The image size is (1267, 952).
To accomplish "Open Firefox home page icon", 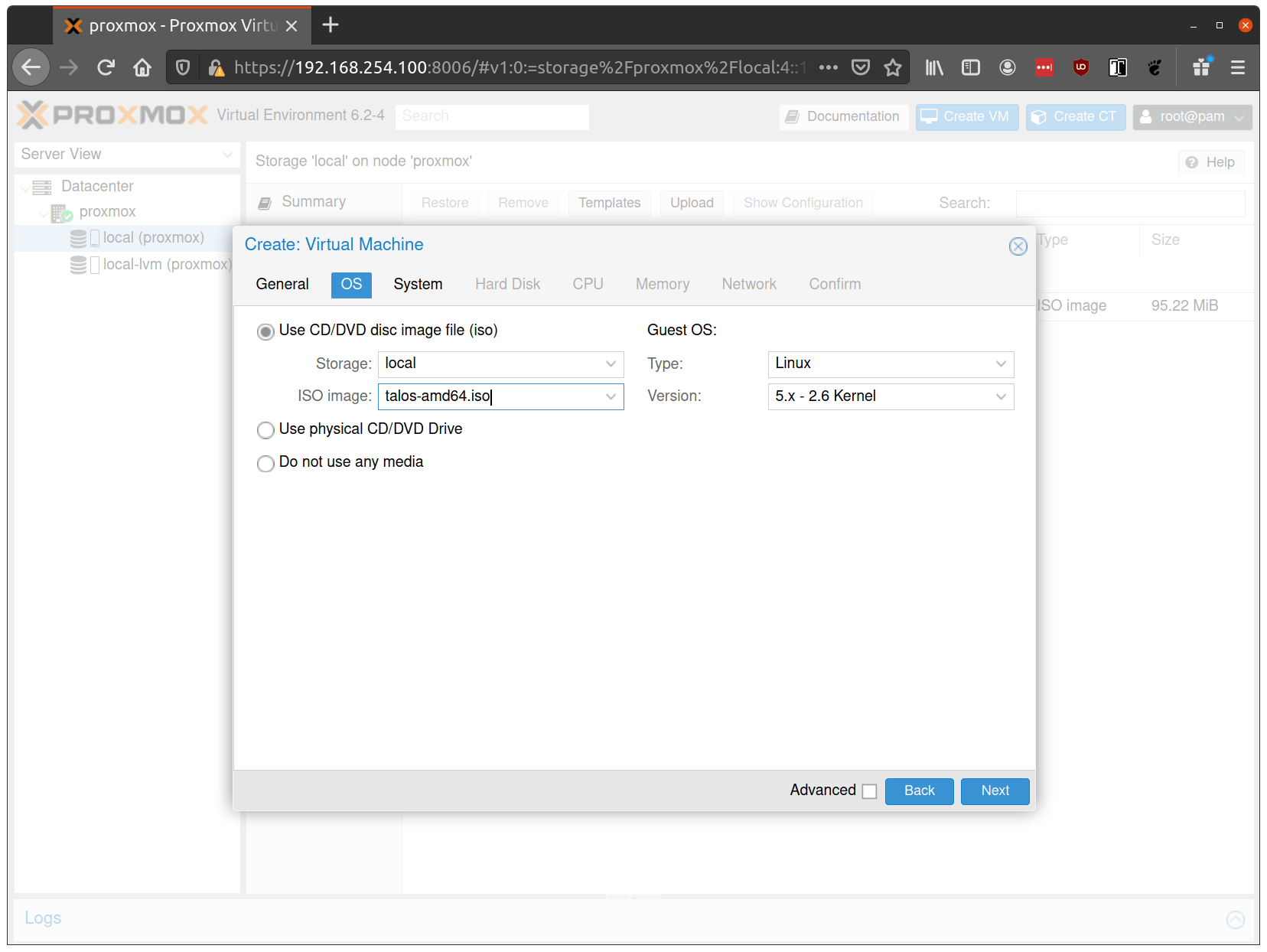I will click(142, 67).
